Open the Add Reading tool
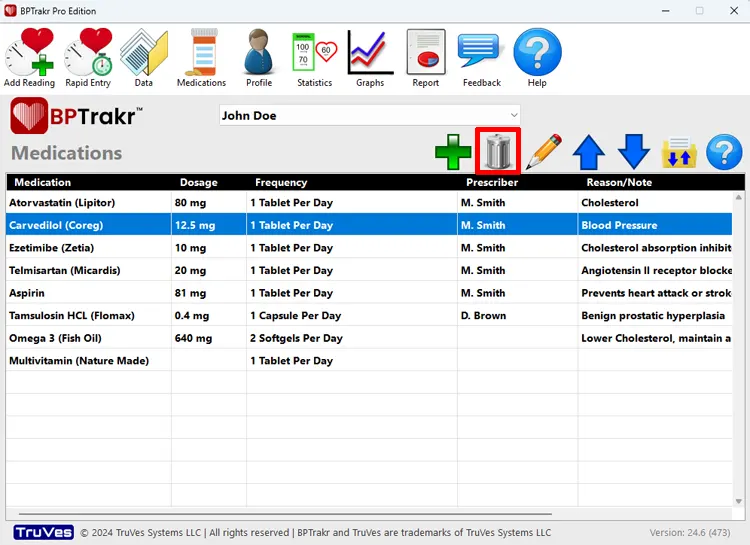Screen dimensions: 750x545 point(29,58)
